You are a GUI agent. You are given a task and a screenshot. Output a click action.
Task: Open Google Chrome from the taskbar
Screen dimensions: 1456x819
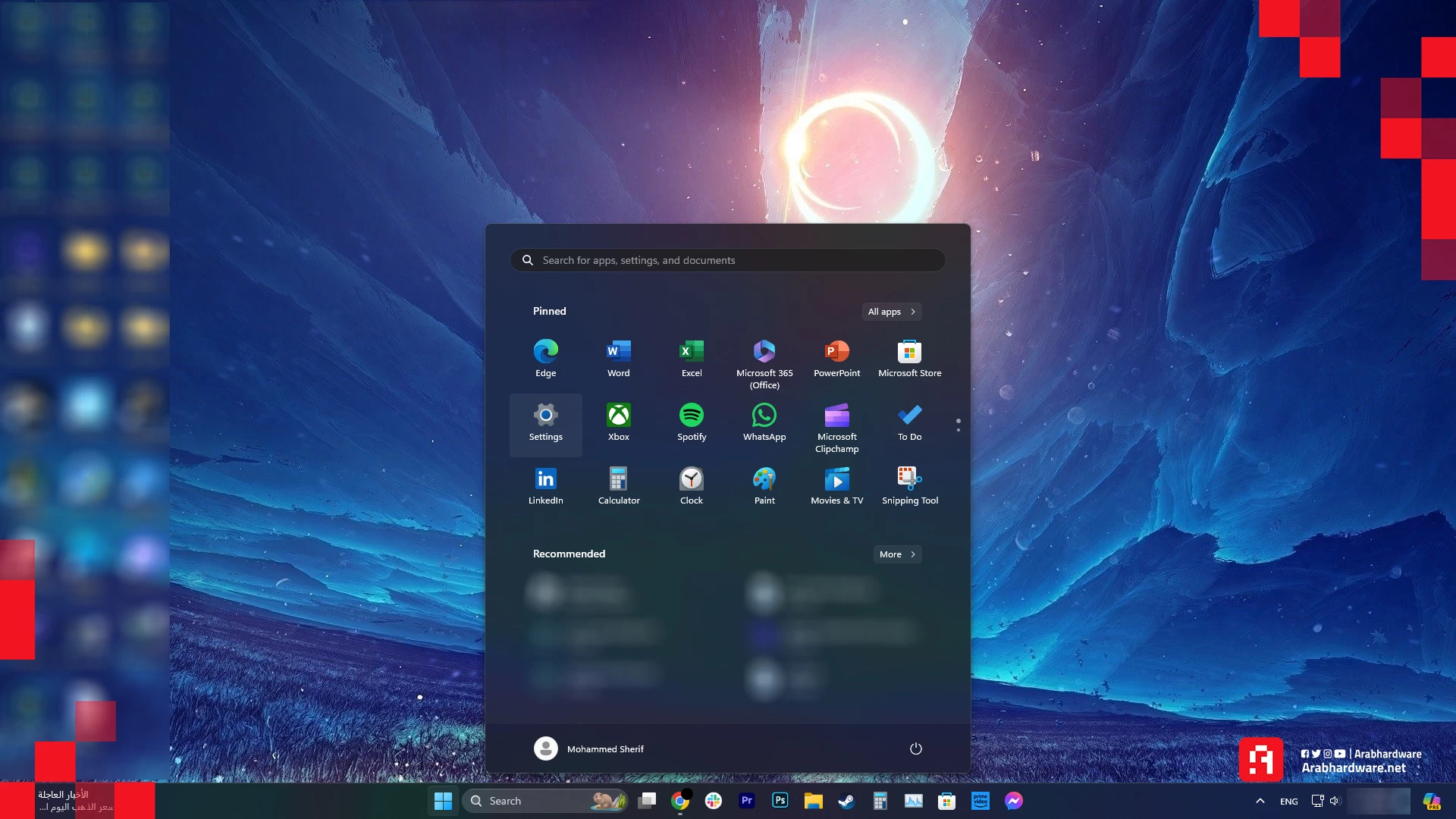point(680,801)
